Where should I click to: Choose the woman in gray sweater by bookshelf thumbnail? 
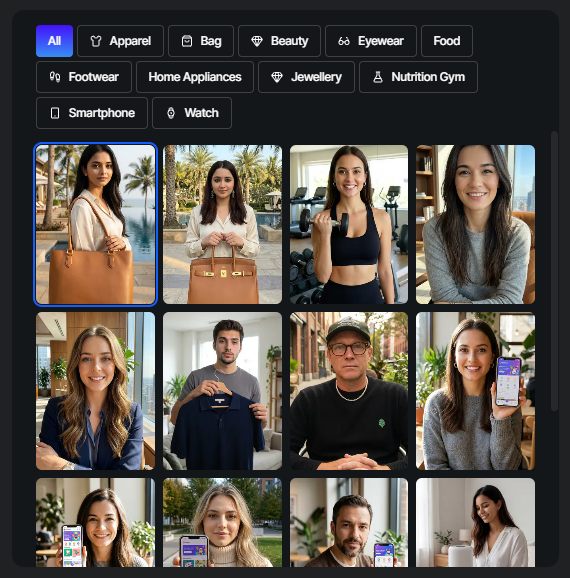[x=475, y=224]
